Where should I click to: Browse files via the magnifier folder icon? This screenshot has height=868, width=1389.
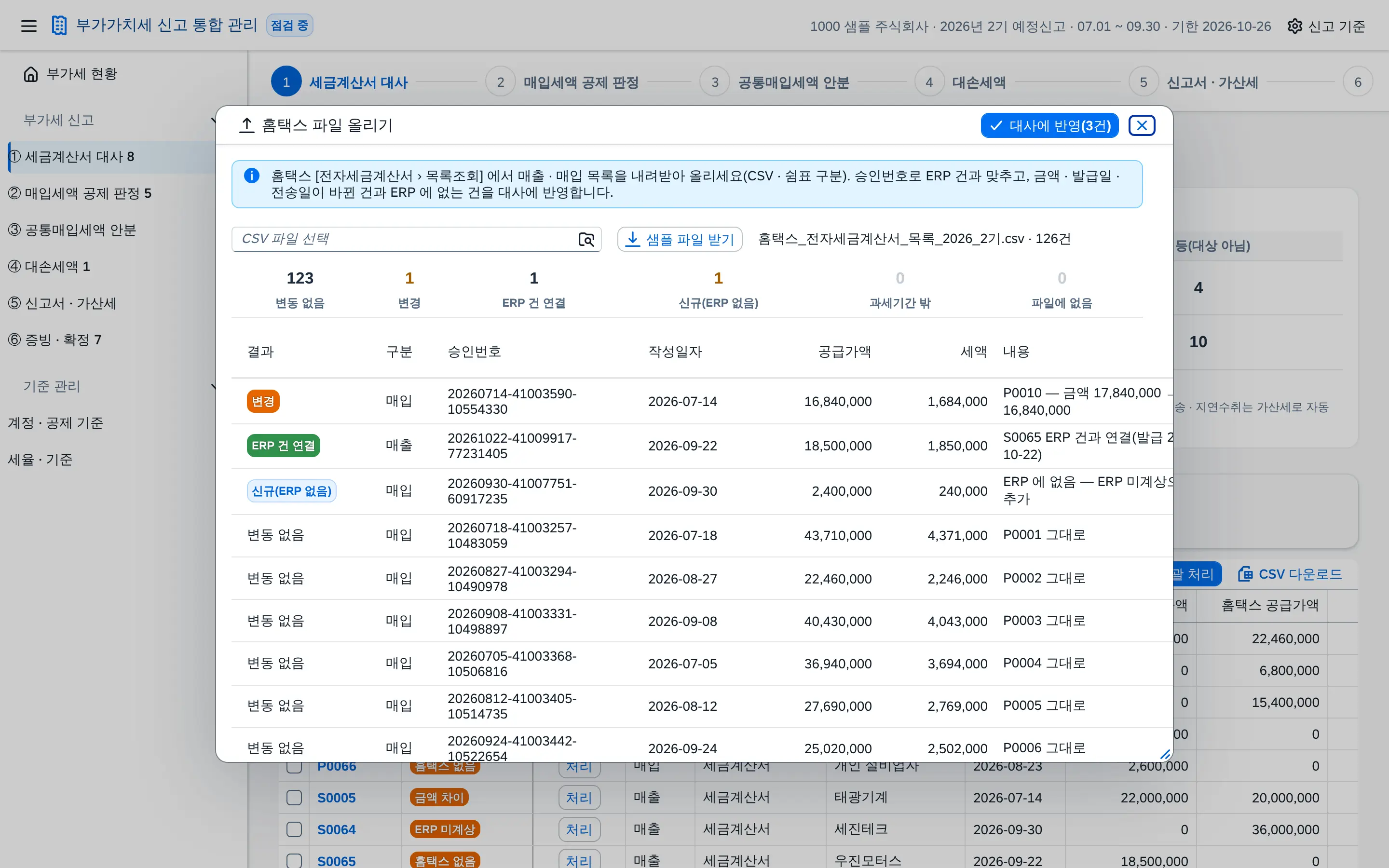pos(586,239)
